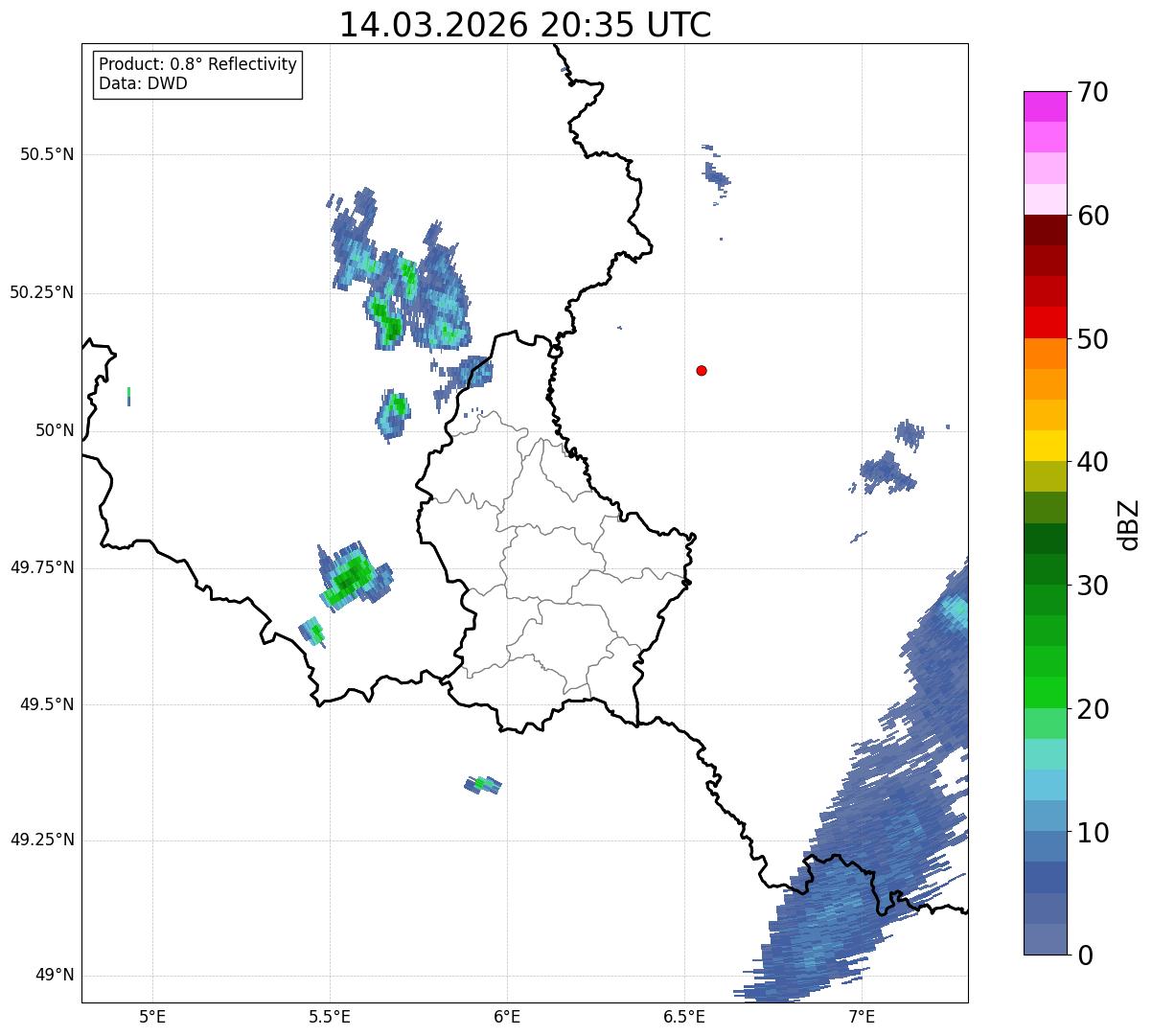Click the dBZ colorbar axis label
This screenshot has height=1036, width=1152.
[x=1129, y=523]
